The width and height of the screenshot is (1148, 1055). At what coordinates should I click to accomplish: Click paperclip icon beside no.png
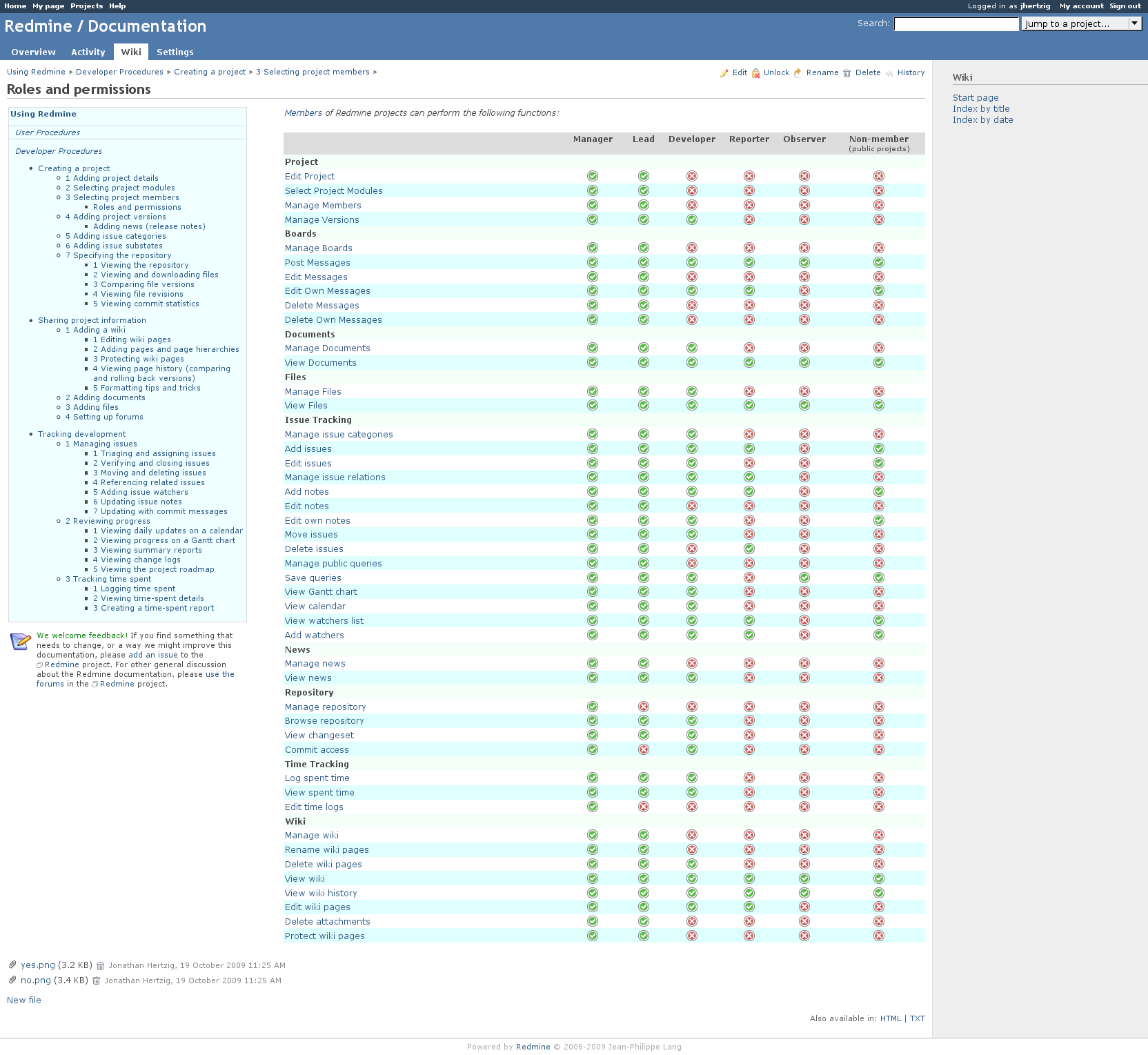click(x=12, y=980)
